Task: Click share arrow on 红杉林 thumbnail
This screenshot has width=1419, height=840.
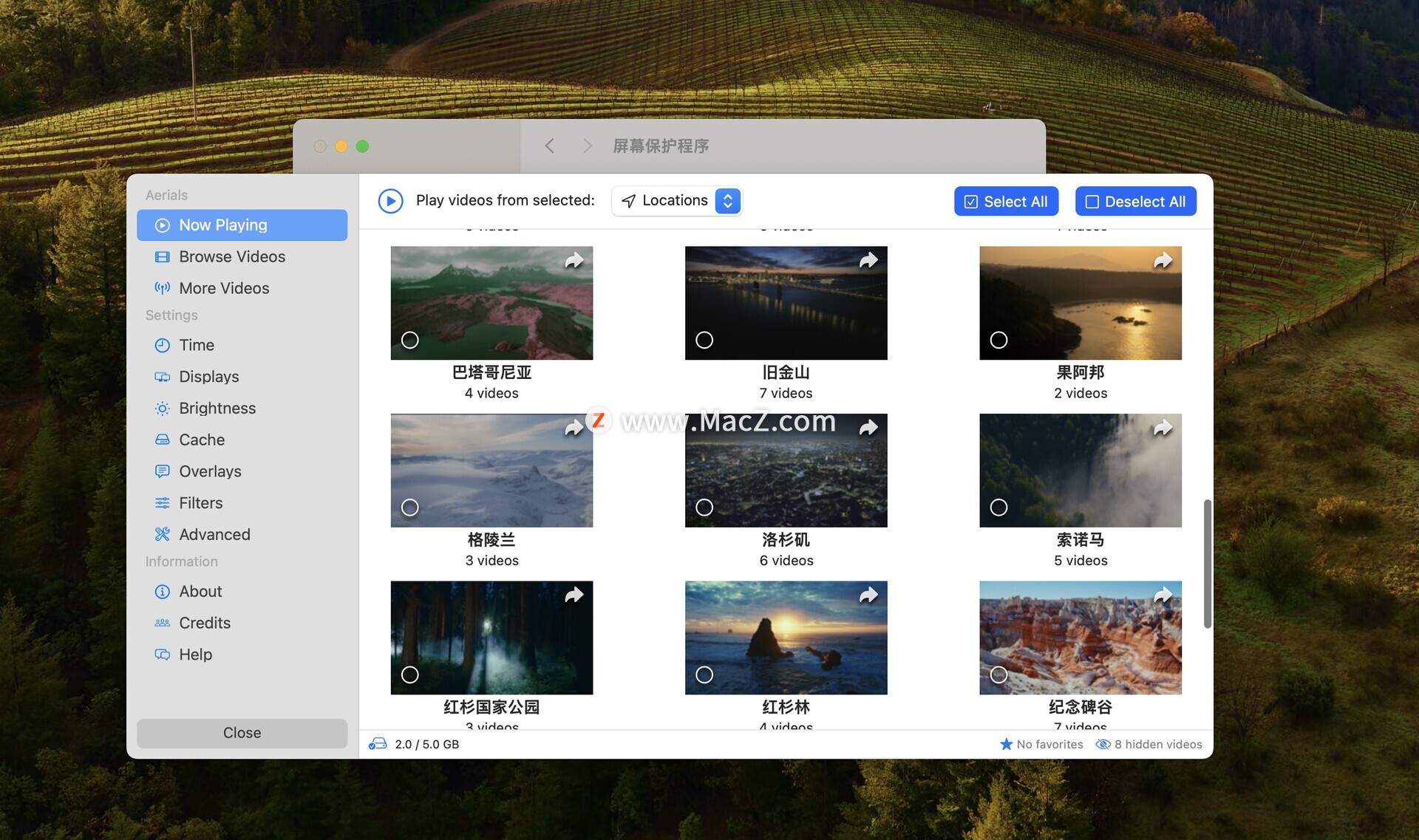Action: [868, 595]
